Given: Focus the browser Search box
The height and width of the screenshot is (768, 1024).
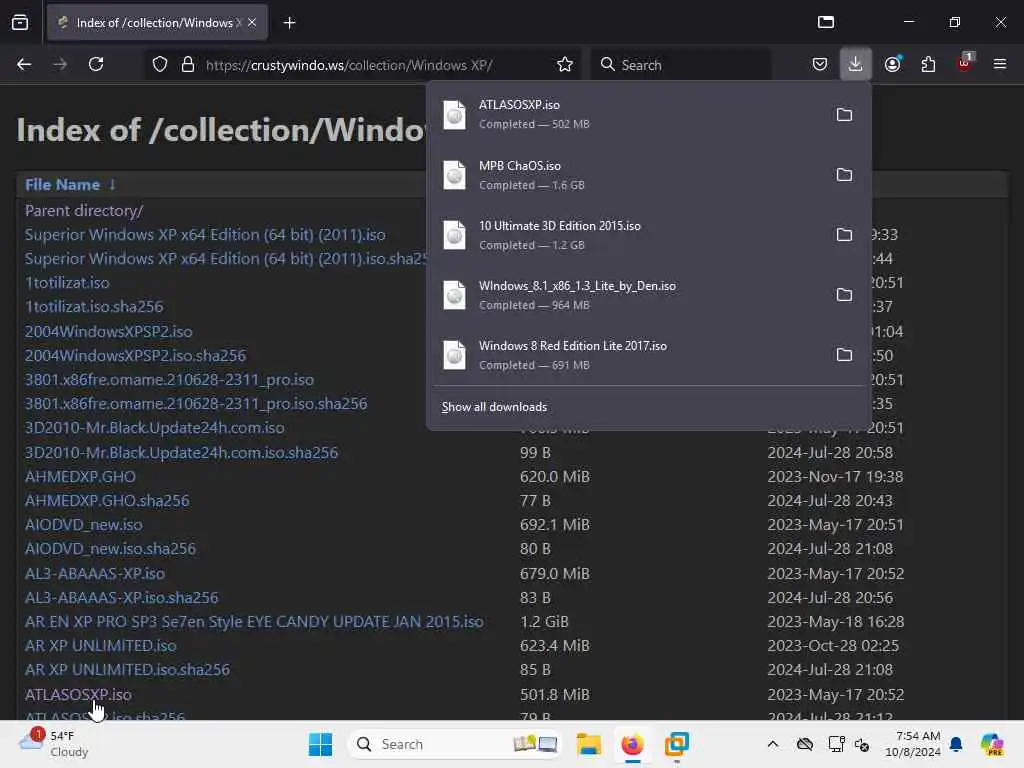Looking at the screenshot, I should (681, 65).
